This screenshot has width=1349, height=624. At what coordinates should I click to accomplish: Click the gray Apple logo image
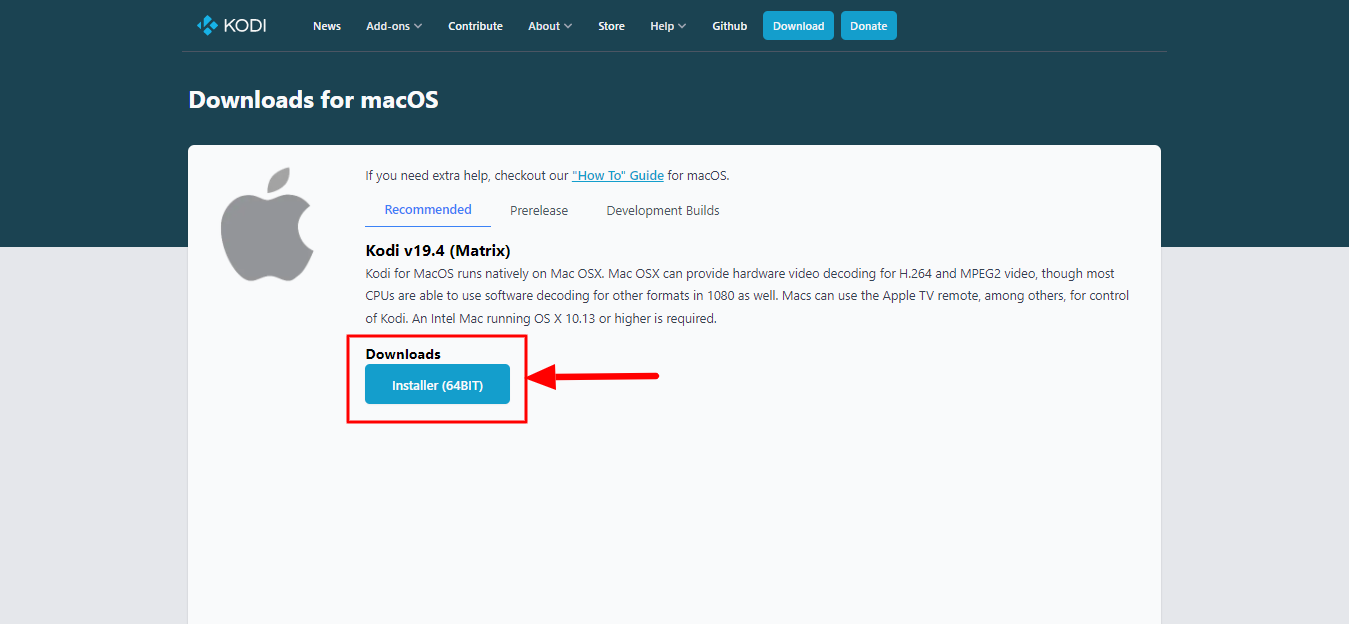coord(266,224)
